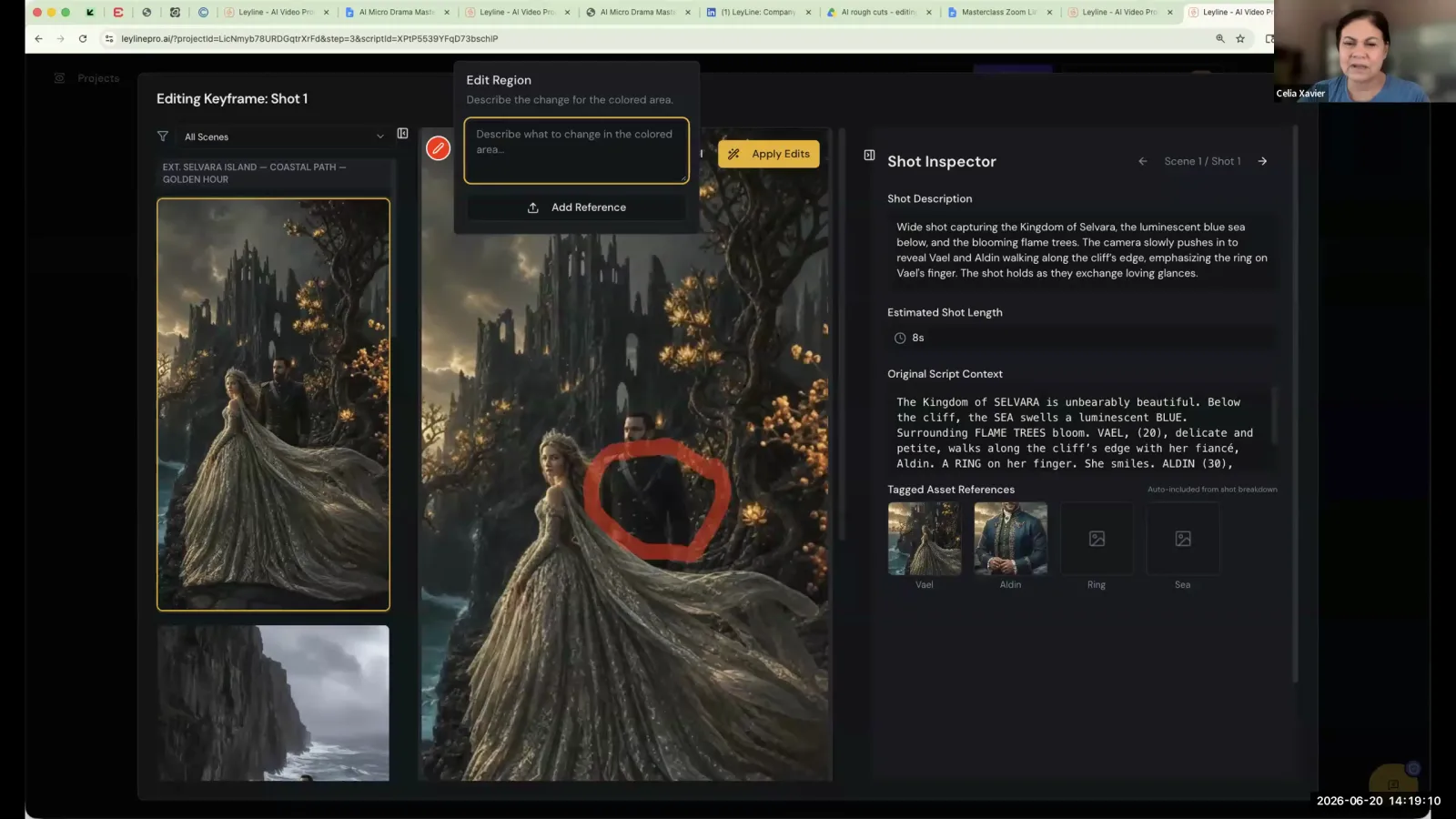Open the Vael asset reference thumbnail
This screenshot has height=819, width=1456.
[x=925, y=539]
